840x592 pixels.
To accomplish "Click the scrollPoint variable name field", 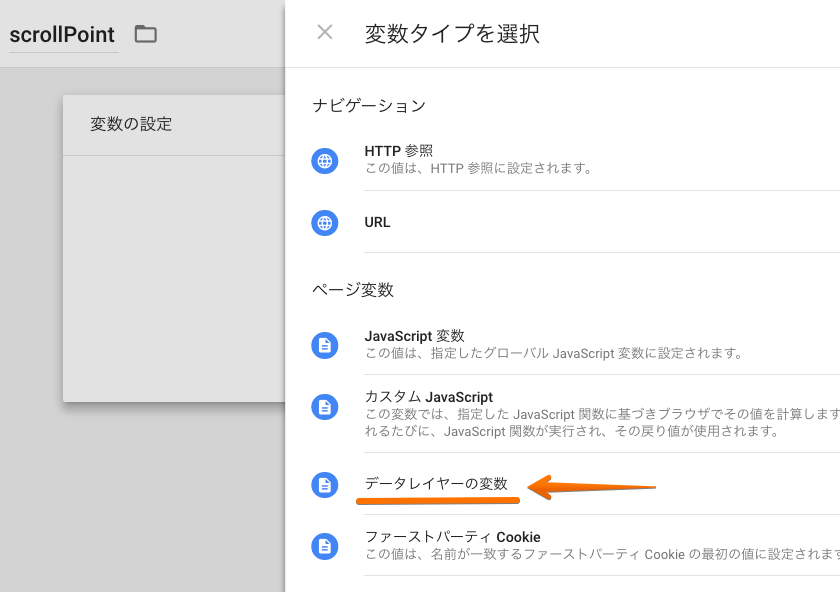I will pyautogui.click(x=62, y=34).
